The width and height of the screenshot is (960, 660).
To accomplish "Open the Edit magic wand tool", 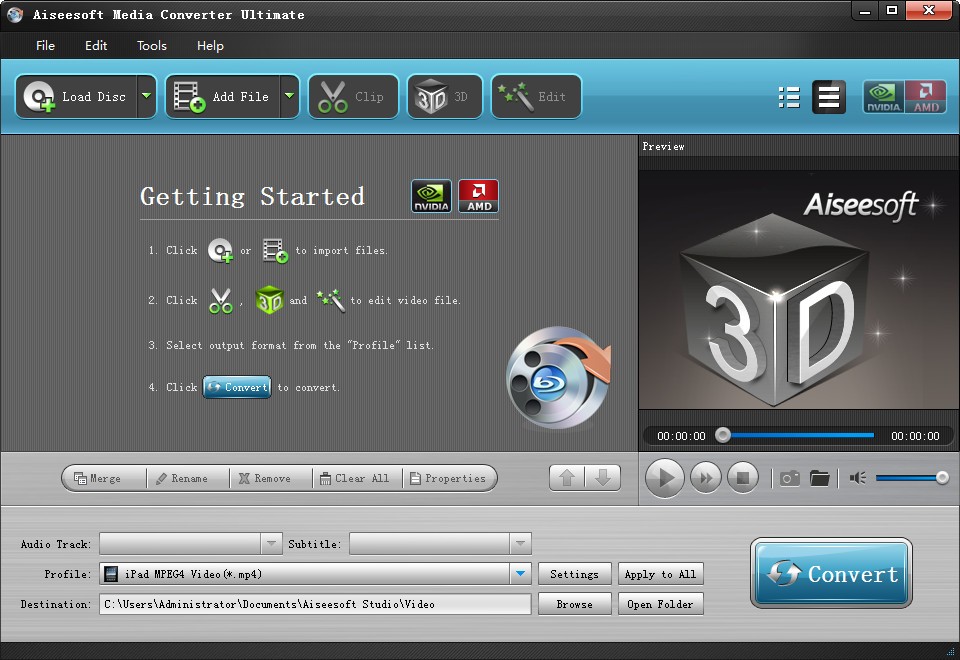I will [x=536, y=97].
